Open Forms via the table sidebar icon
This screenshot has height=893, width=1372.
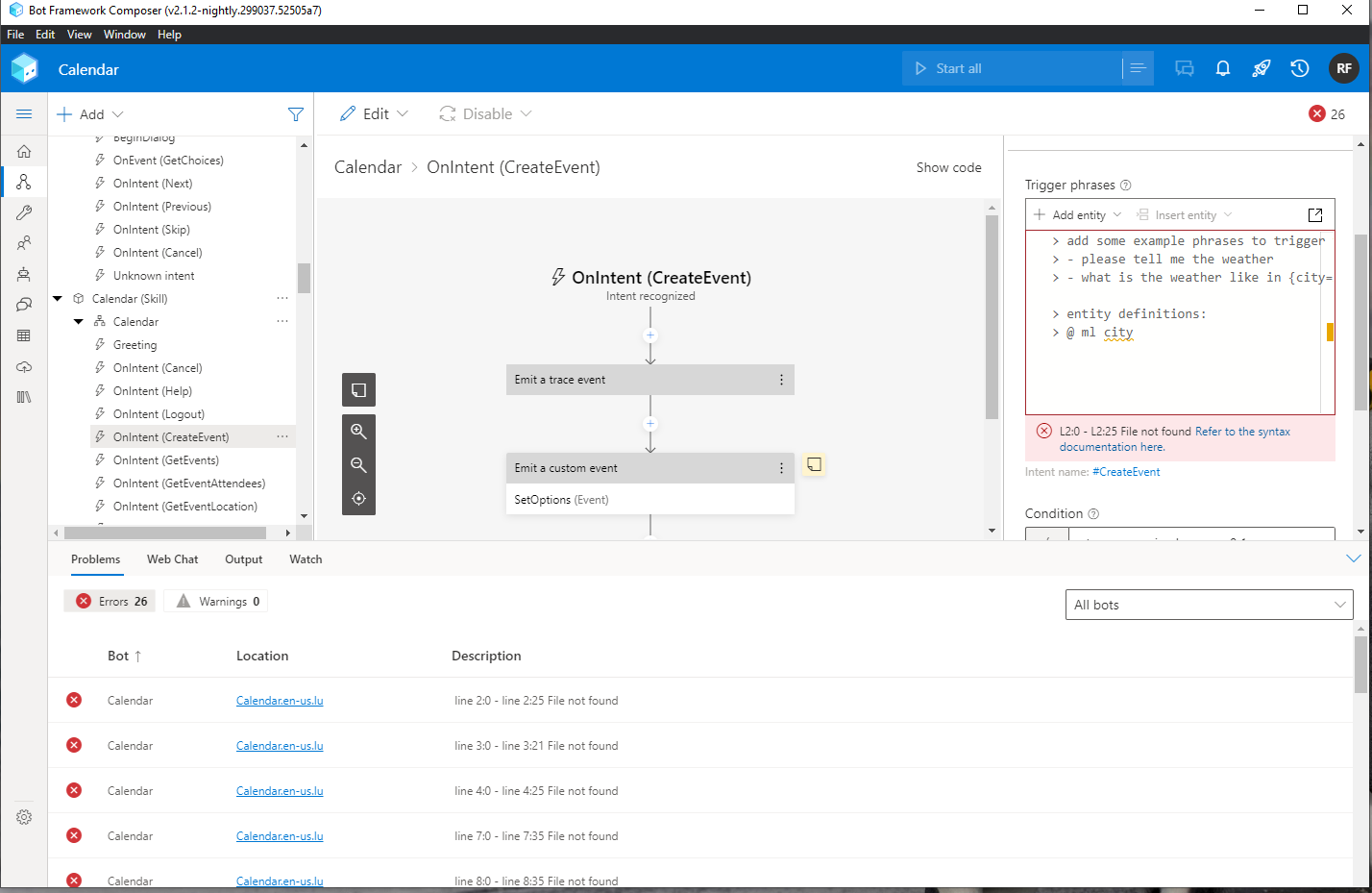(24, 335)
